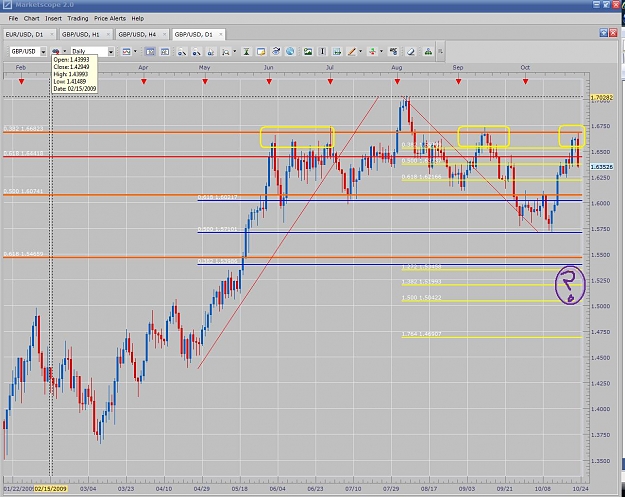
Task: Expand the zoom options dropdown arrow
Action: 234,51
